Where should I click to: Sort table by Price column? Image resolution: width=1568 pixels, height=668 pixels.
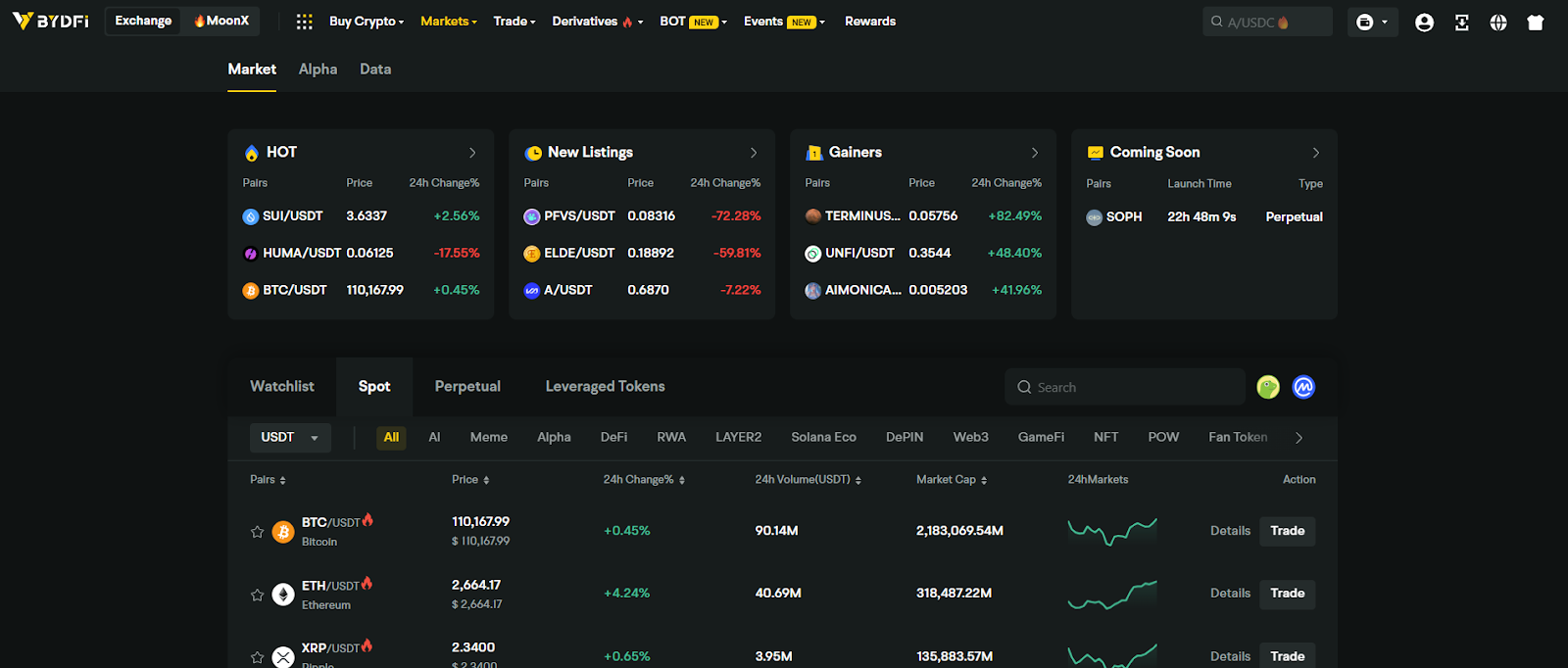(470, 480)
